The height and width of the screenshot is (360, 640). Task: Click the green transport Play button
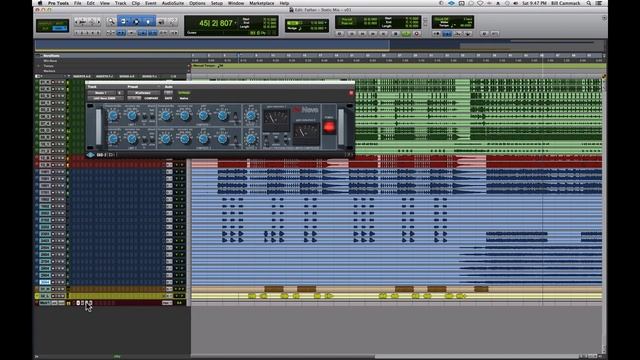point(406,34)
